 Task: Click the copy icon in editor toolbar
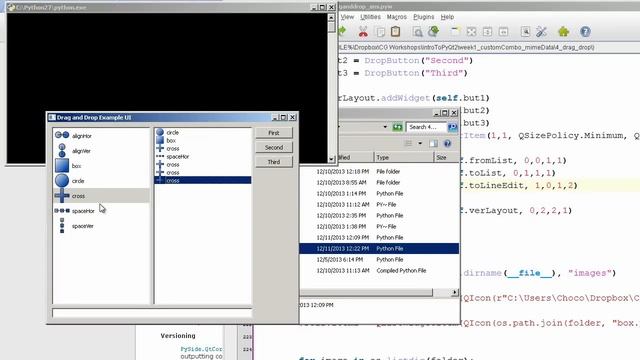(x=380, y=32)
